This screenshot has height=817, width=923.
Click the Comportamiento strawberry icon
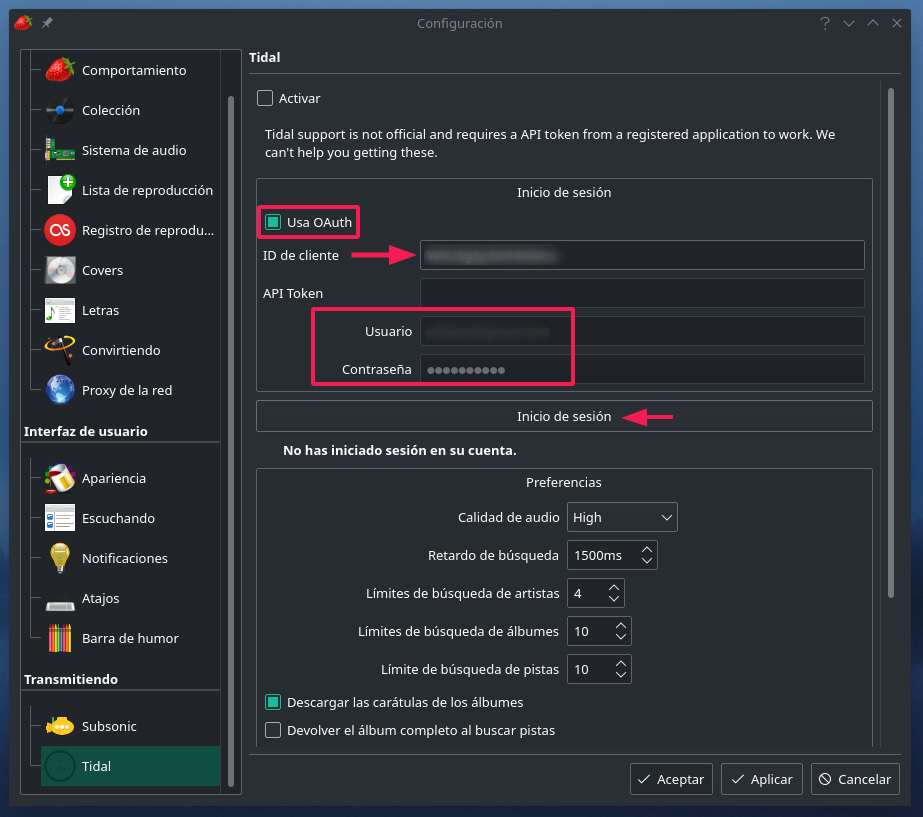(60, 70)
